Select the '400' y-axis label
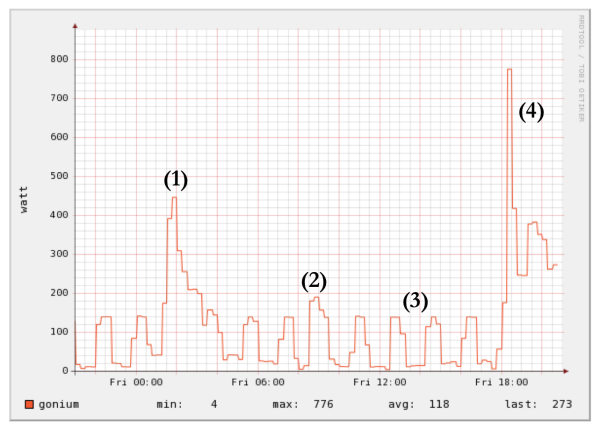The height and width of the screenshot is (430, 600). coord(59,215)
